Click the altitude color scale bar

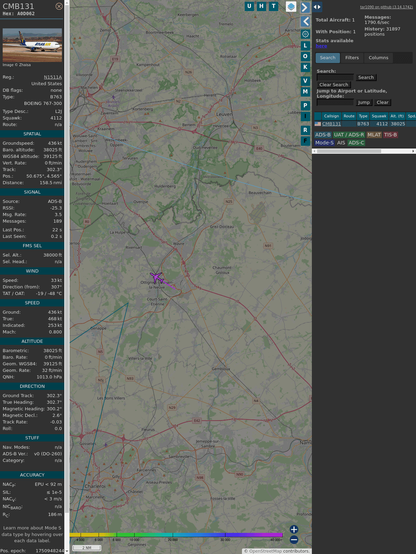tap(176, 535)
